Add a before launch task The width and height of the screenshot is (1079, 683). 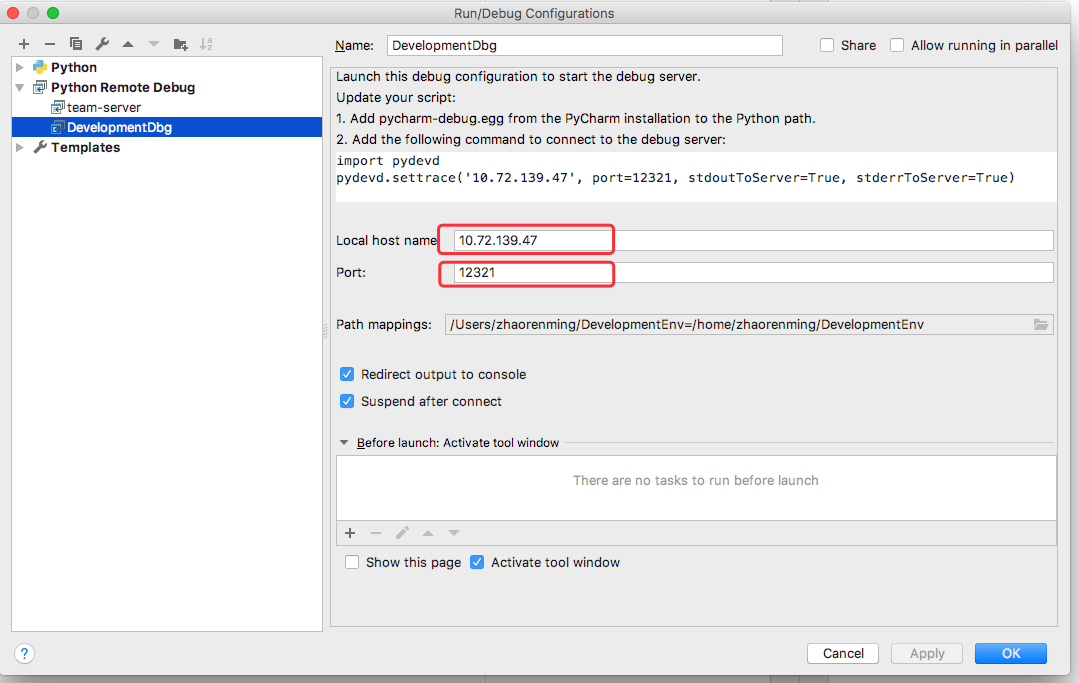pos(350,533)
